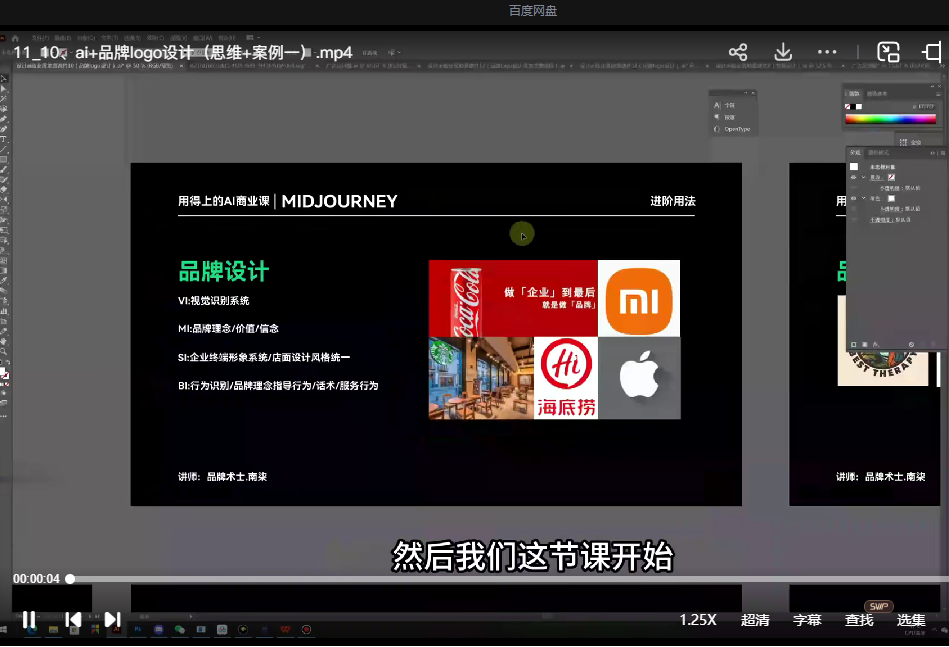Image resolution: width=949 pixels, height=647 pixels.
Task: Click the fill and stroke swatch in the toolbar
Action: pyautogui.click(x=4, y=371)
